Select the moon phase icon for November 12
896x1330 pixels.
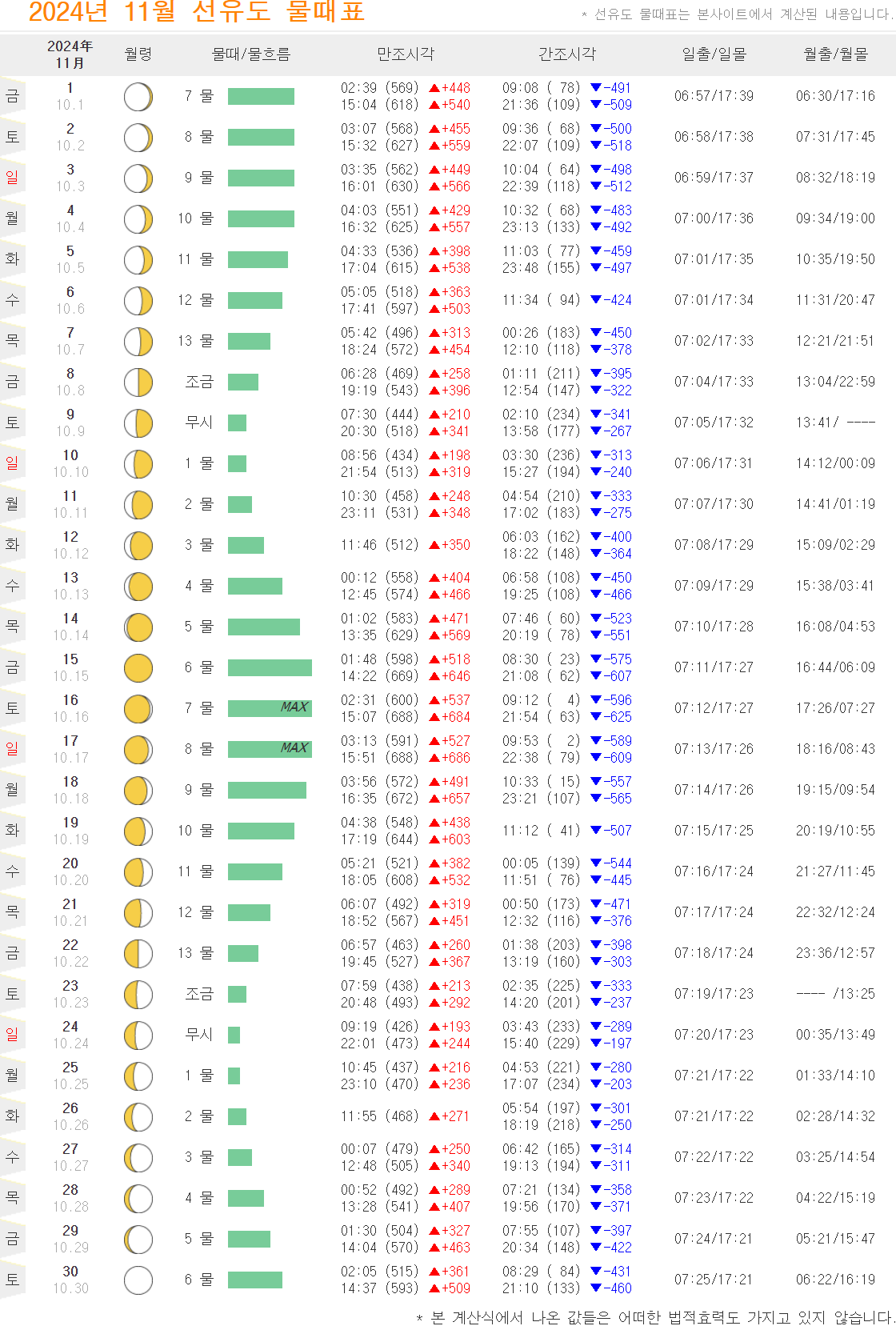(x=138, y=546)
